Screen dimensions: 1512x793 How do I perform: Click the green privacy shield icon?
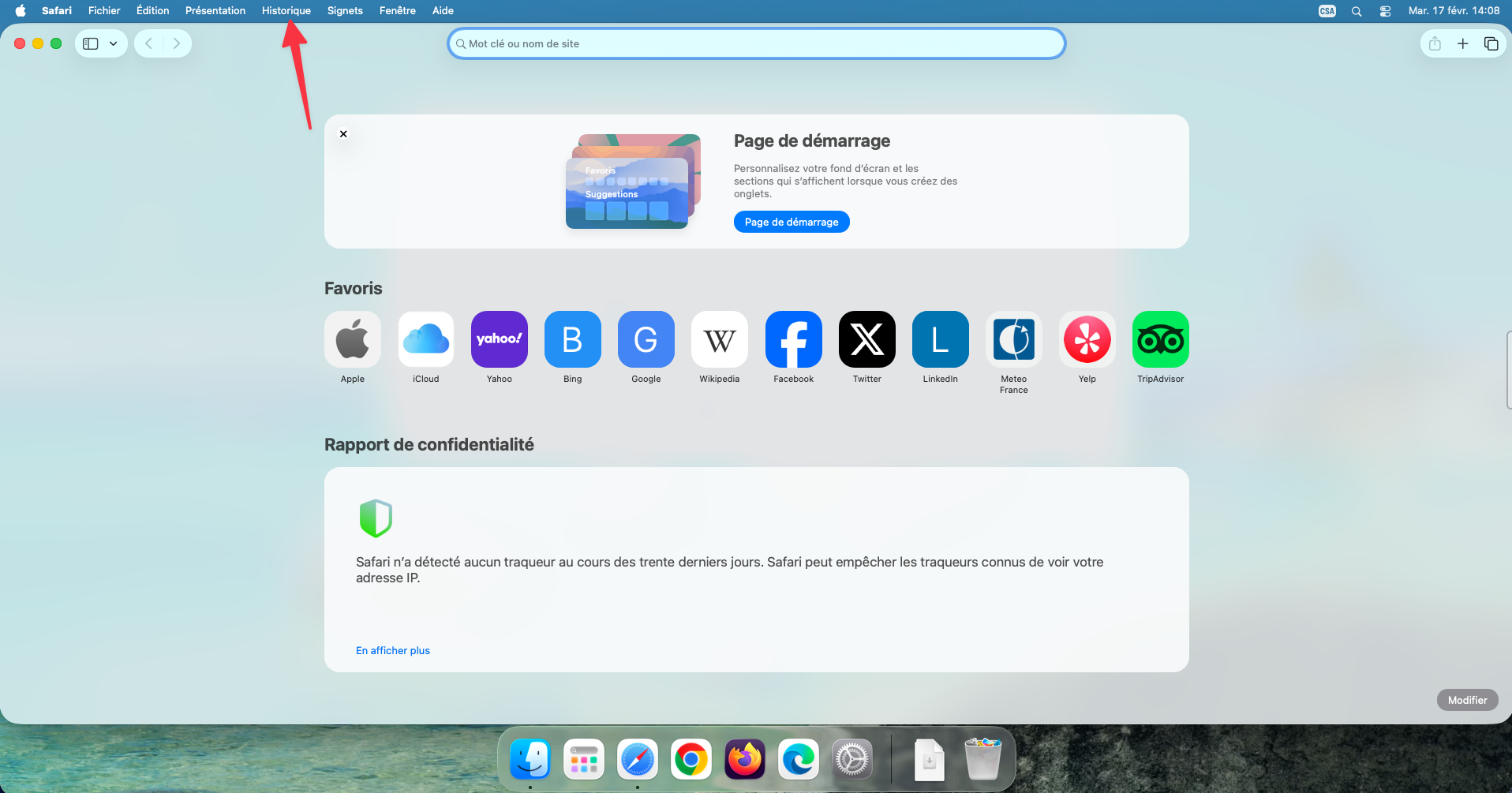(376, 518)
